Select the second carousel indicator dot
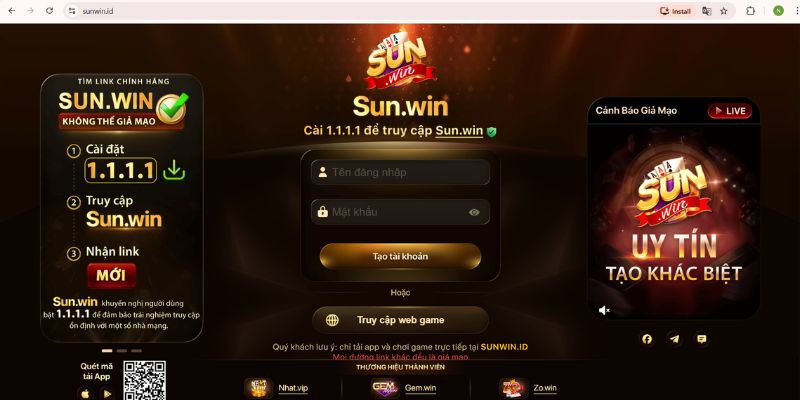 pos(121,351)
